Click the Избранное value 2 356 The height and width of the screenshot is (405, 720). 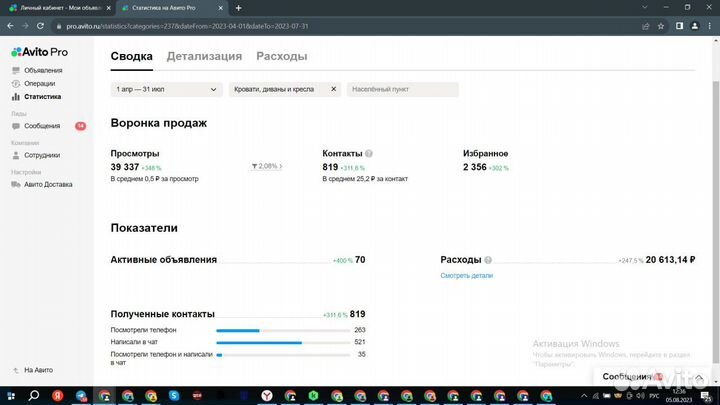pyautogui.click(x=474, y=167)
